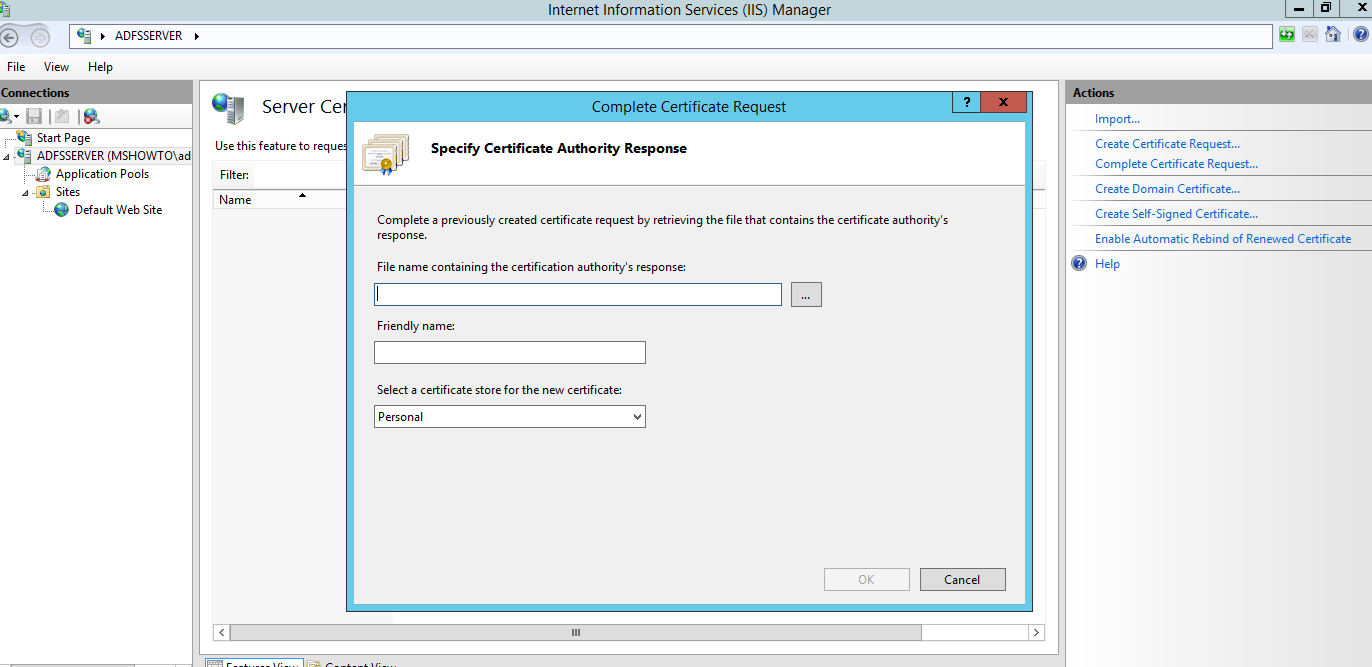
Task: Click the address bar arrow after ADFSSERVER
Action: tap(197, 37)
